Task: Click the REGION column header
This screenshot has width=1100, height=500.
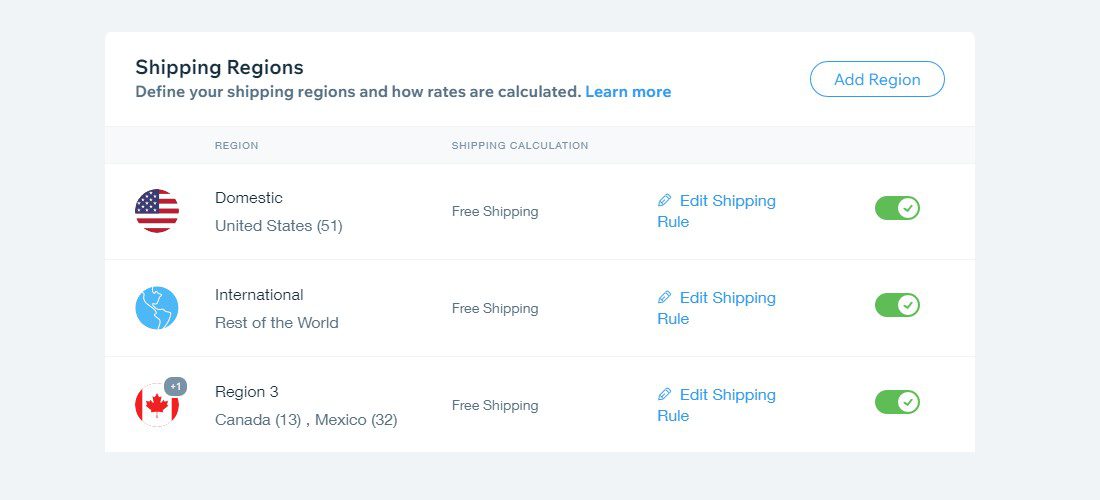Action: point(236,146)
